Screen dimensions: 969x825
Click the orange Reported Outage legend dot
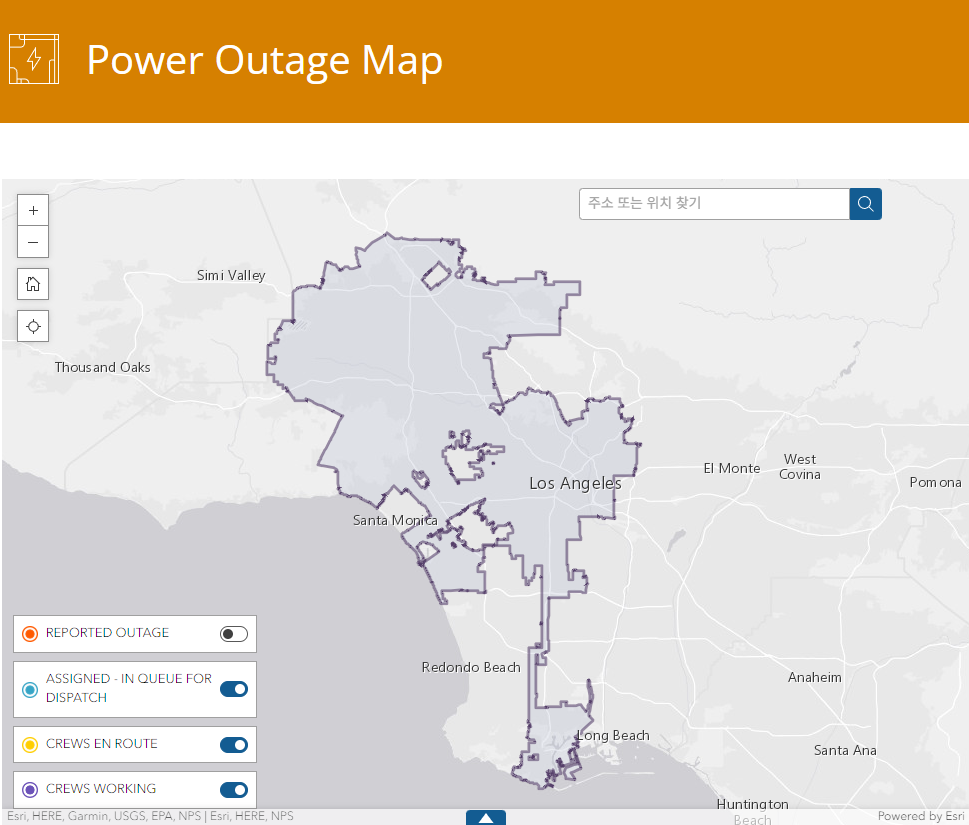pos(30,633)
